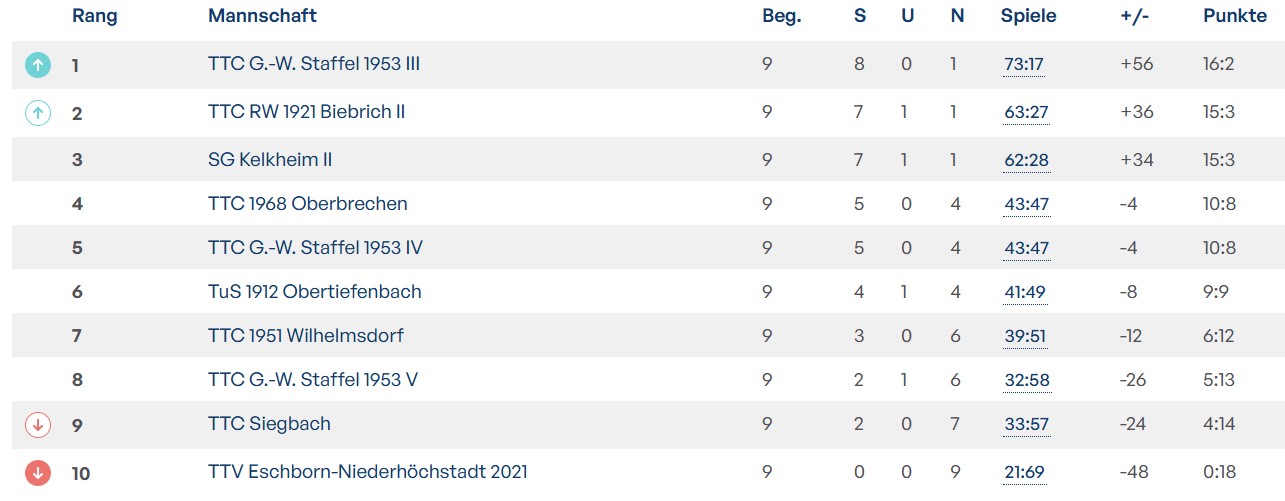The width and height of the screenshot is (1285, 501).
Task: Open TTV Eschborn-Niederhöchstadt 2021 team page
Action: pyautogui.click(x=368, y=472)
